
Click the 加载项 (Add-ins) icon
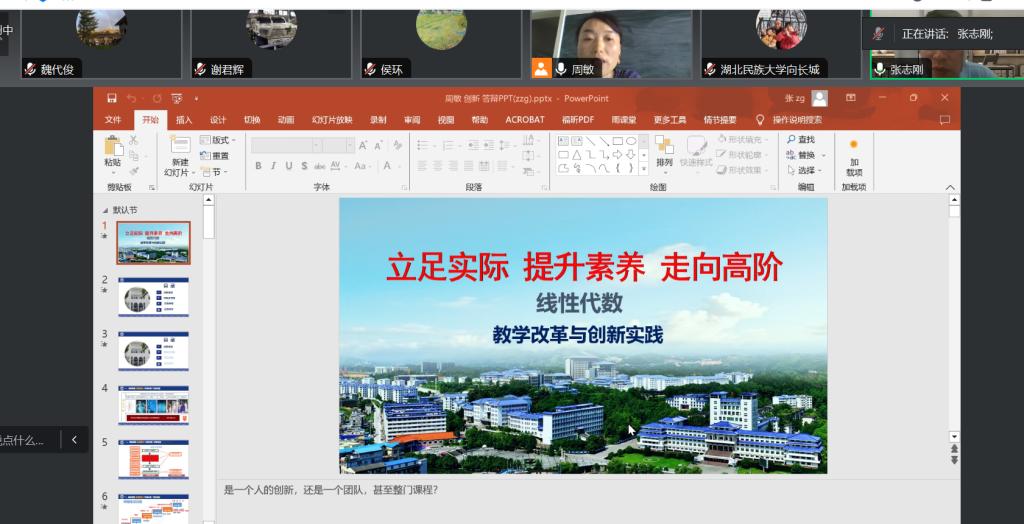[853, 156]
